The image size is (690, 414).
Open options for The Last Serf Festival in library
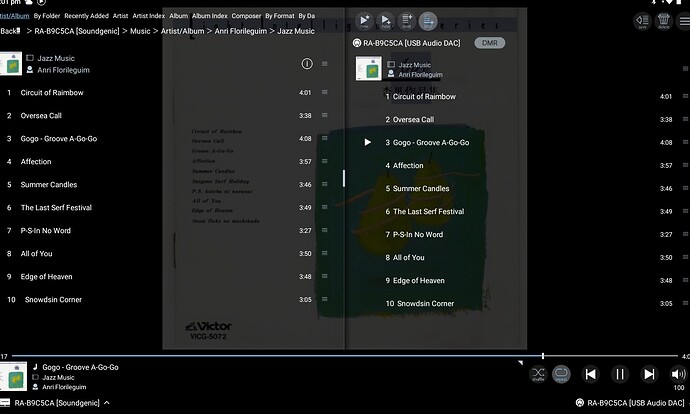pos(325,207)
